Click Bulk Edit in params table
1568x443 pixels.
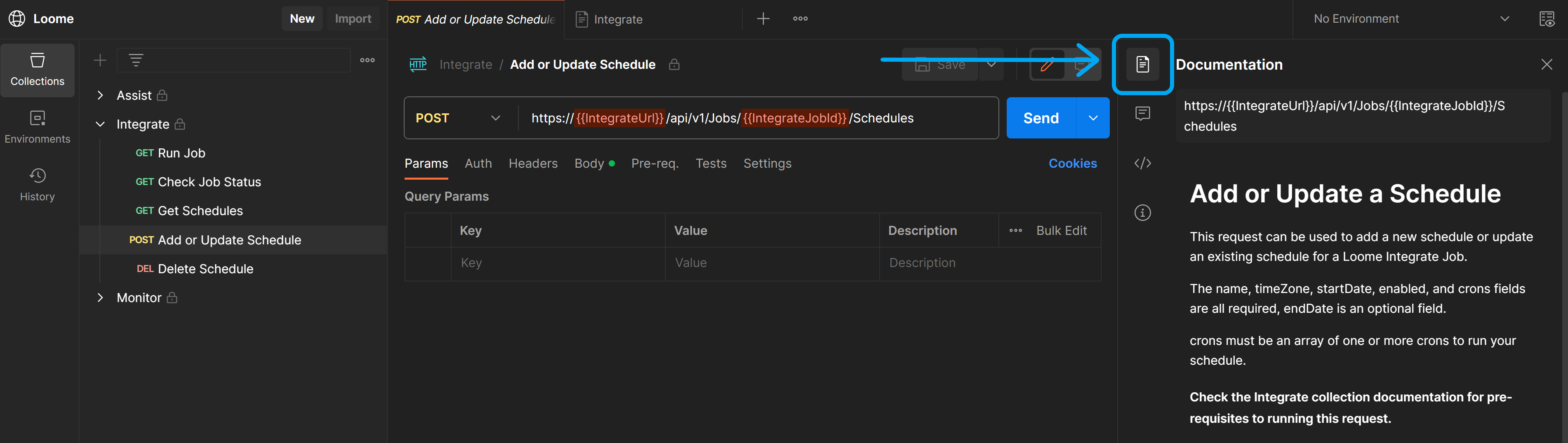[1061, 231]
